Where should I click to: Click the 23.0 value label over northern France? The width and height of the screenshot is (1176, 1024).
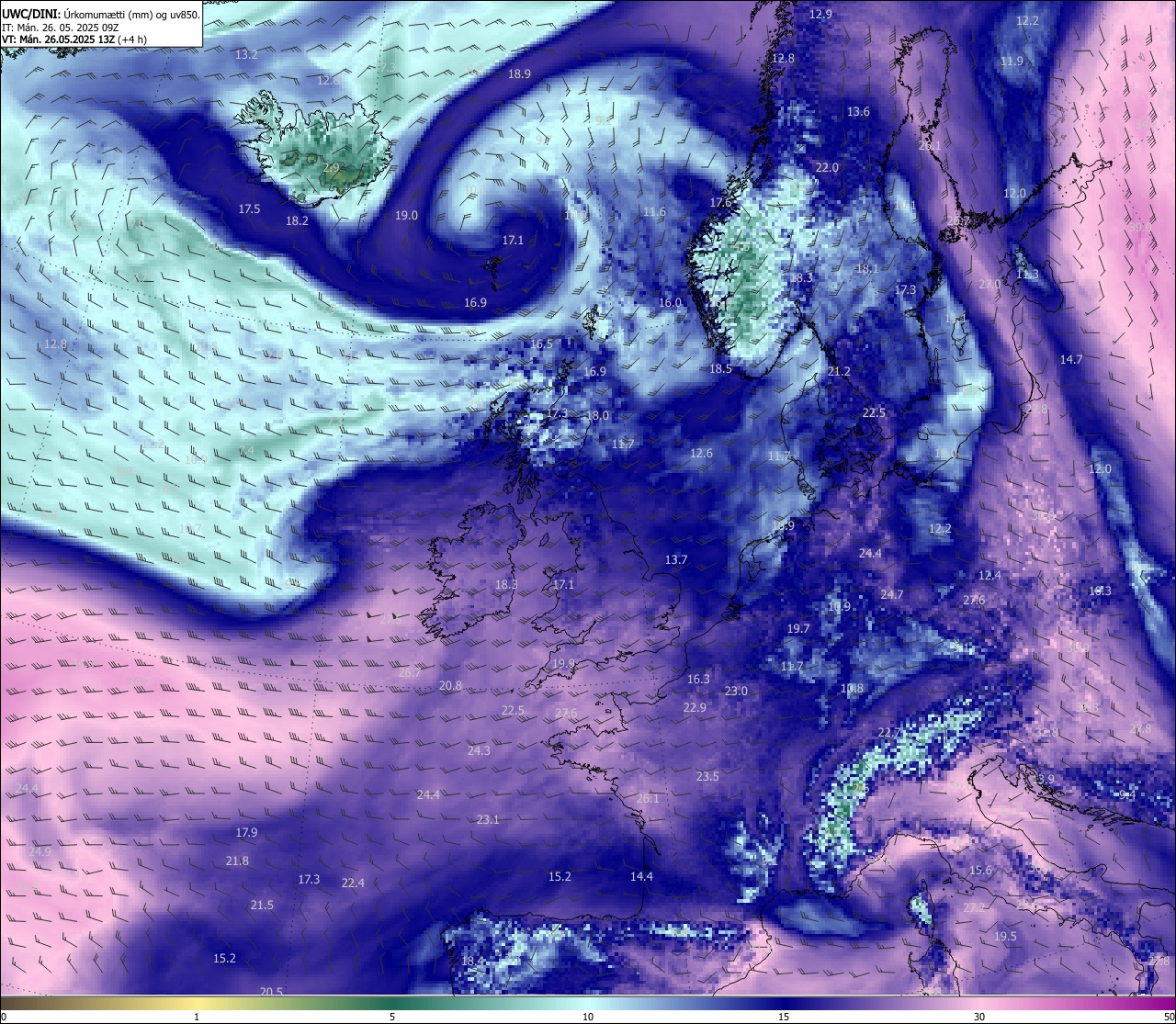pos(736,692)
